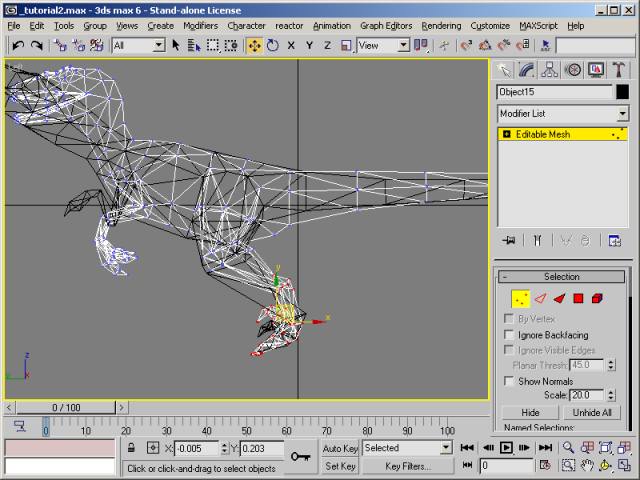The width and height of the screenshot is (640, 480).
Task: Click the Undo arrow in toolbar
Action: click(19, 45)
